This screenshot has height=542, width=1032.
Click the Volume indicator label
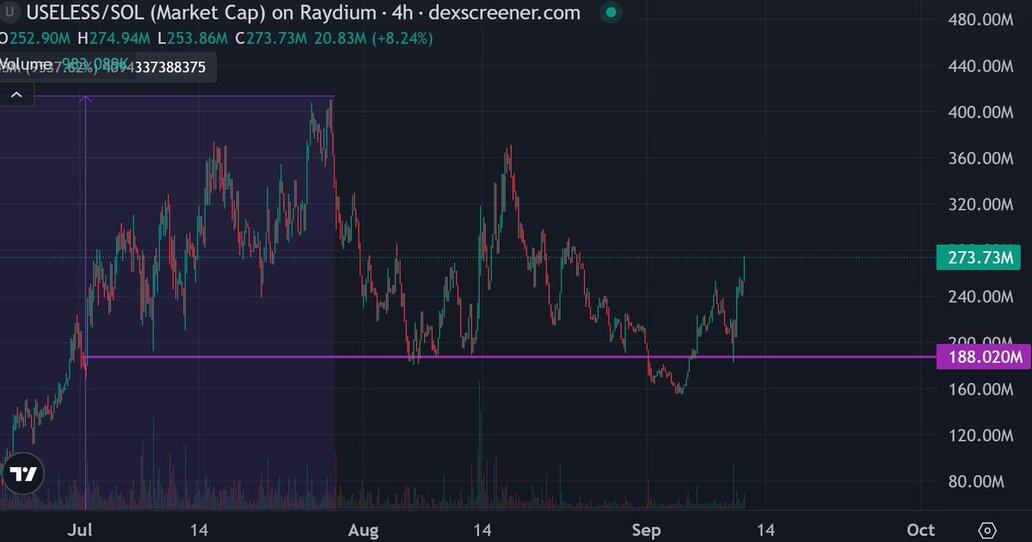[26, 65]
